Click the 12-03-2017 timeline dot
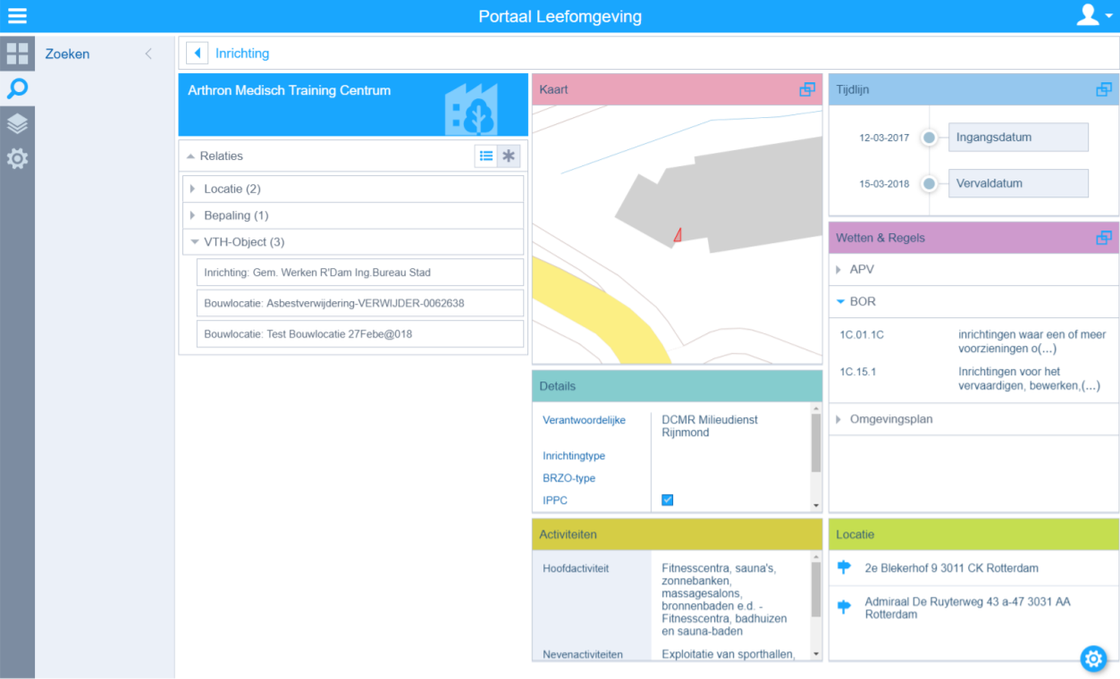The image size is (1120, 679). [x=929, y=137]
